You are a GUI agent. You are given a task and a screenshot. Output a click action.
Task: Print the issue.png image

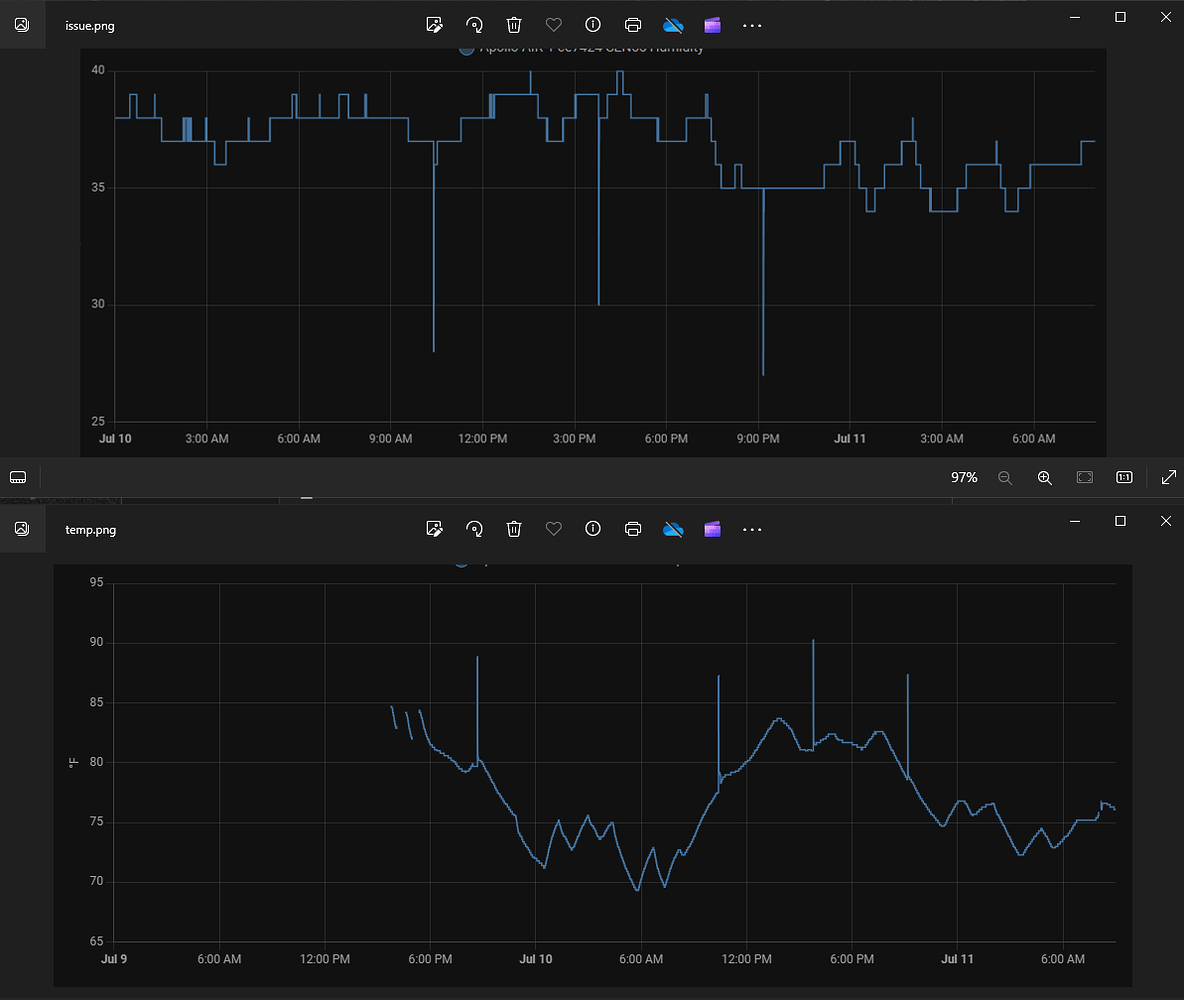(x=633, y=25)
